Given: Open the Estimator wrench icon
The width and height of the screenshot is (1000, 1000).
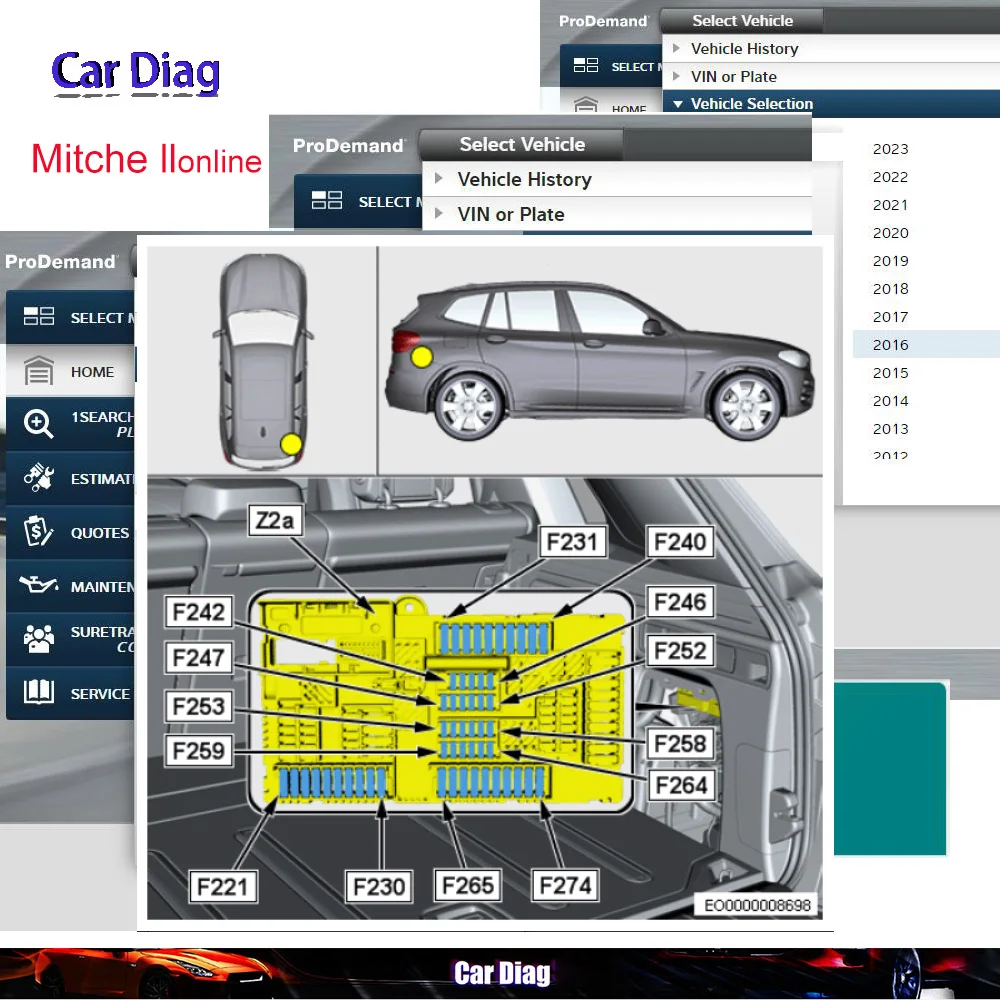Looking at the screenshot, I should click(38, 478).
